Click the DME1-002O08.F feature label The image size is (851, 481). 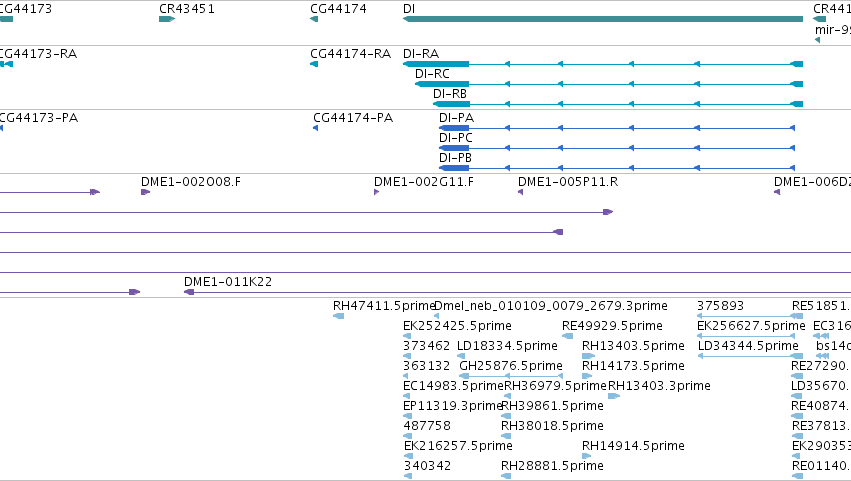tap(191, 182)
